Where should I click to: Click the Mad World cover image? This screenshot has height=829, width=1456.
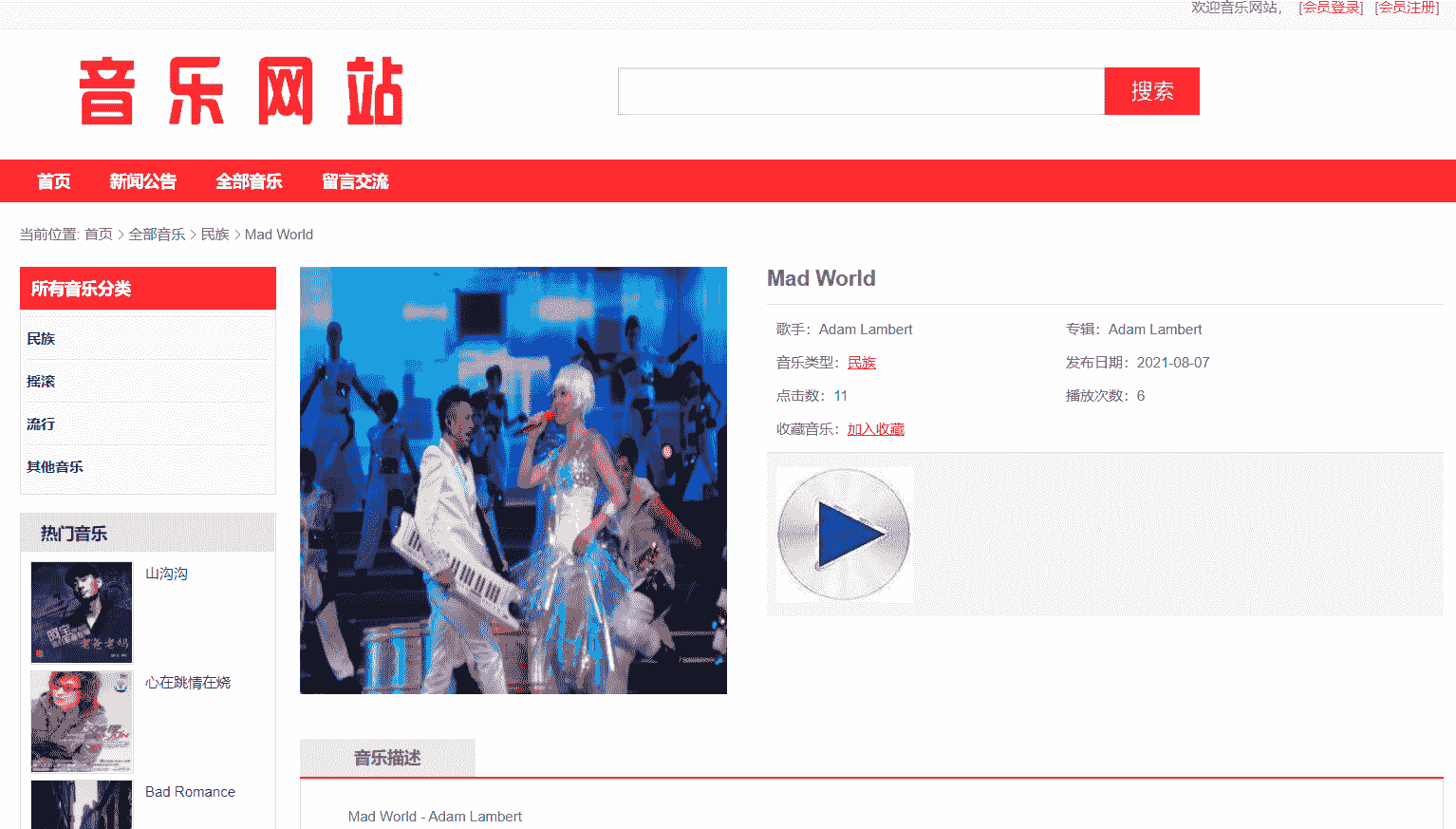pos(513,480)
